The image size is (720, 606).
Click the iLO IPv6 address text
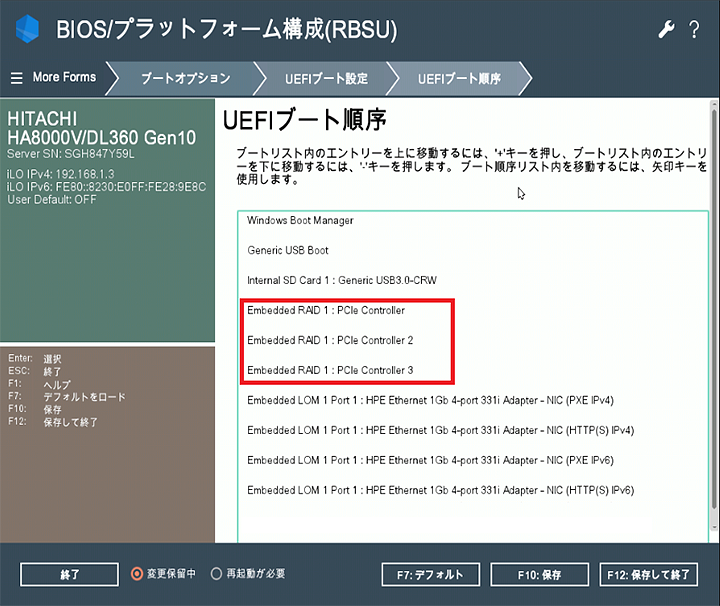pos(106,187)
